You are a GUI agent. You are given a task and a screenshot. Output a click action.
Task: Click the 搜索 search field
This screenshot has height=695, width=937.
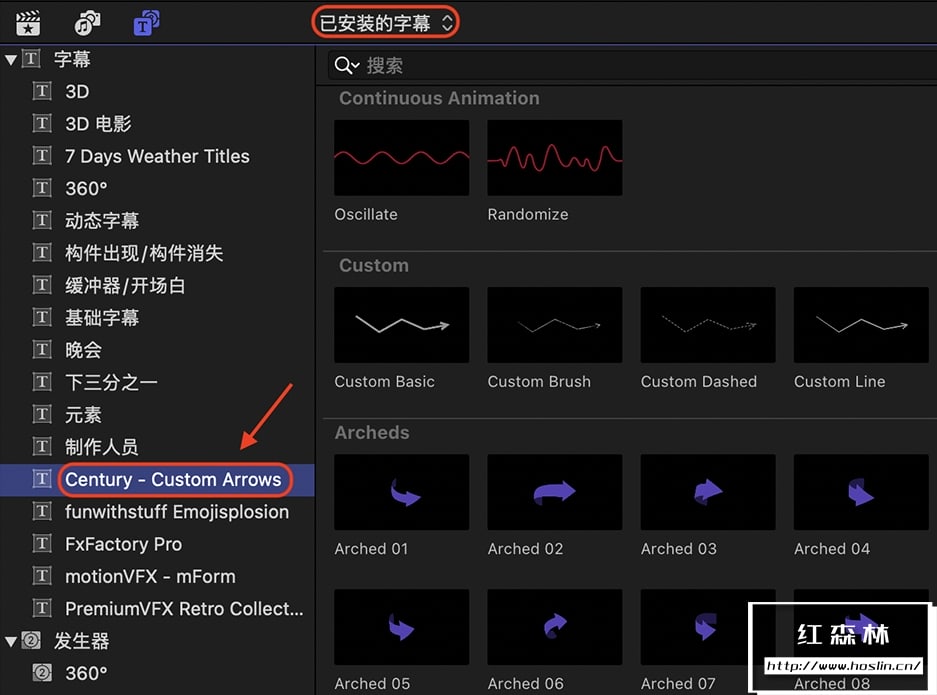632,65
